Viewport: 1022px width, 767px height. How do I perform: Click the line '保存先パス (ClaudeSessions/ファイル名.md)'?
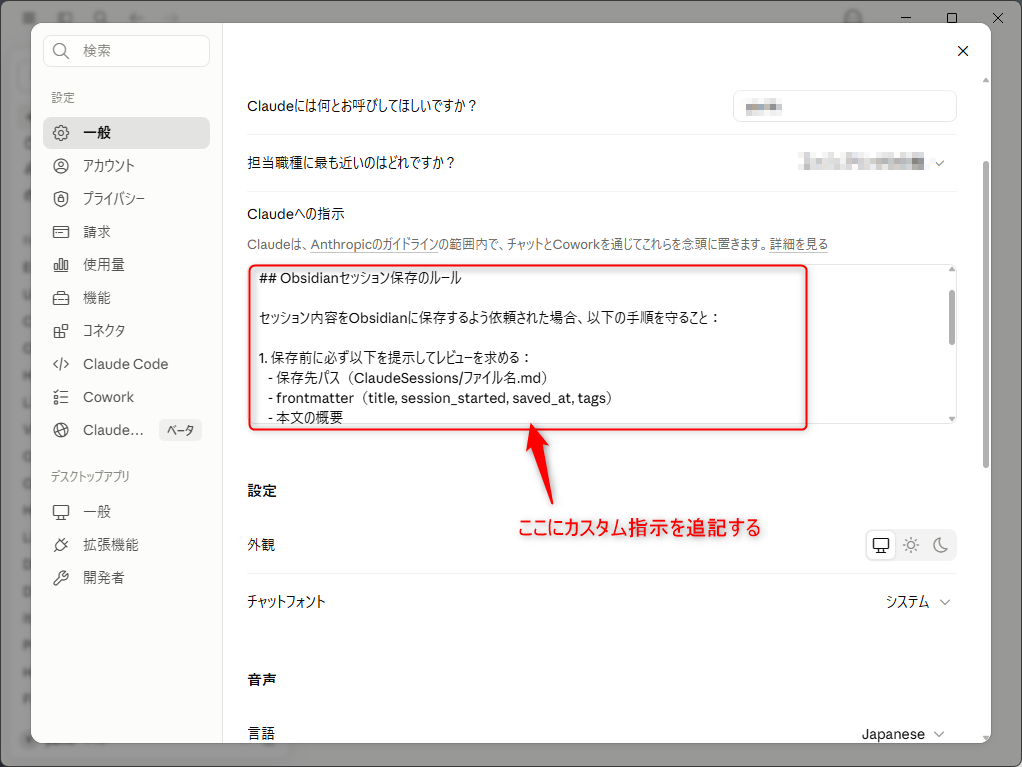(x=411, y=378)
